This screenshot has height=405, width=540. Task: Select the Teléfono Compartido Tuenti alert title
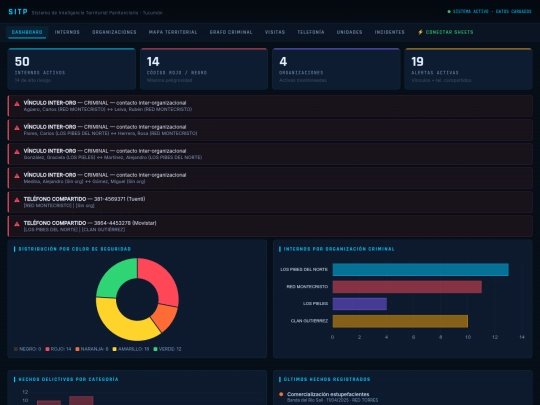click(84, 199)
